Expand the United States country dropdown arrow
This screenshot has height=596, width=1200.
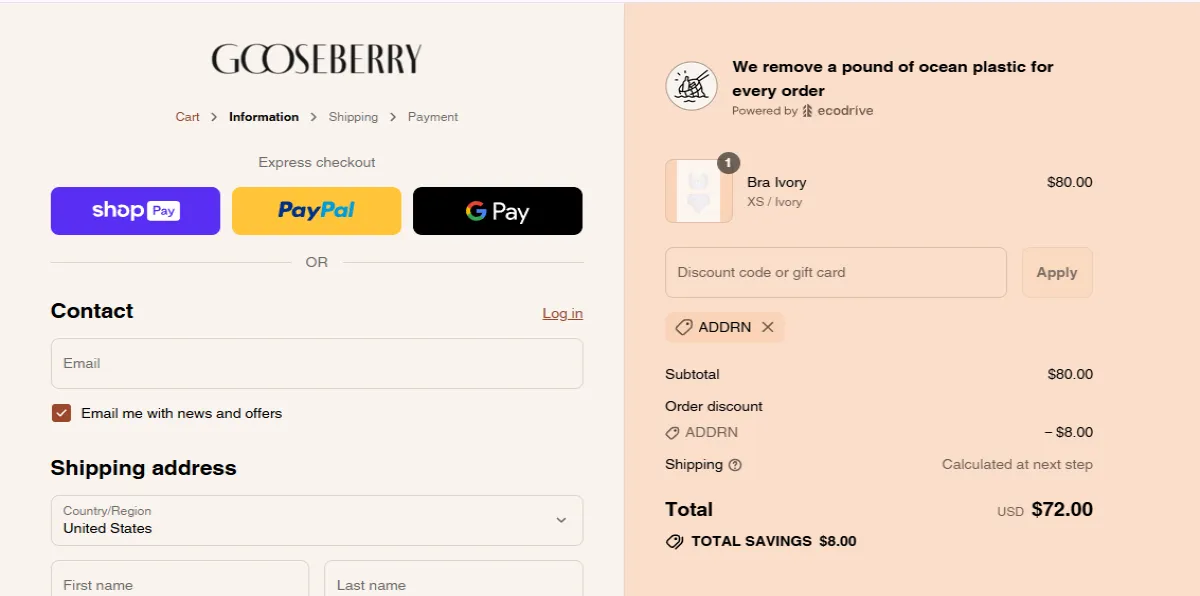[561, 520]
